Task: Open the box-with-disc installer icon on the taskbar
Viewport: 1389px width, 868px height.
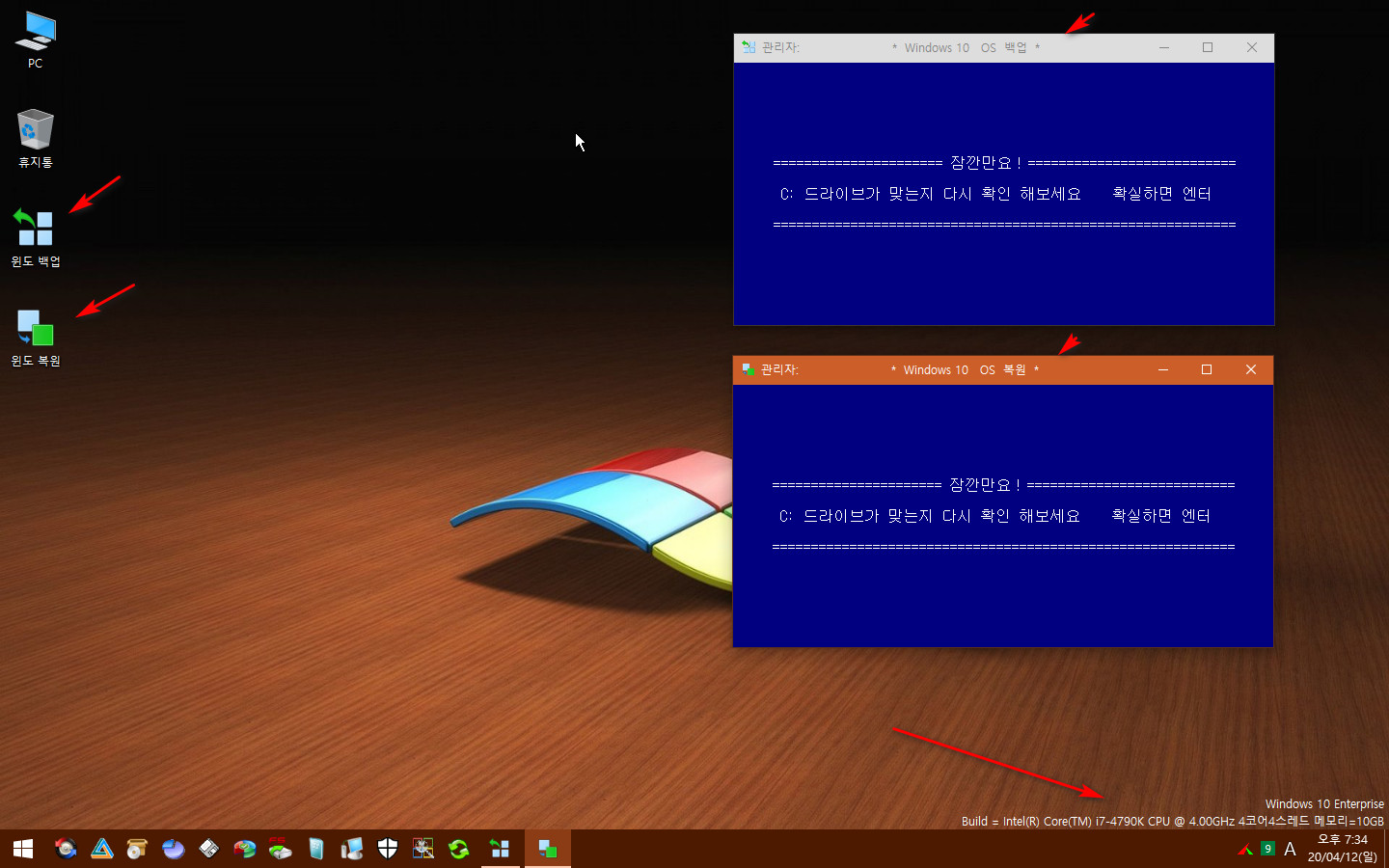Action: coord(137,849)
